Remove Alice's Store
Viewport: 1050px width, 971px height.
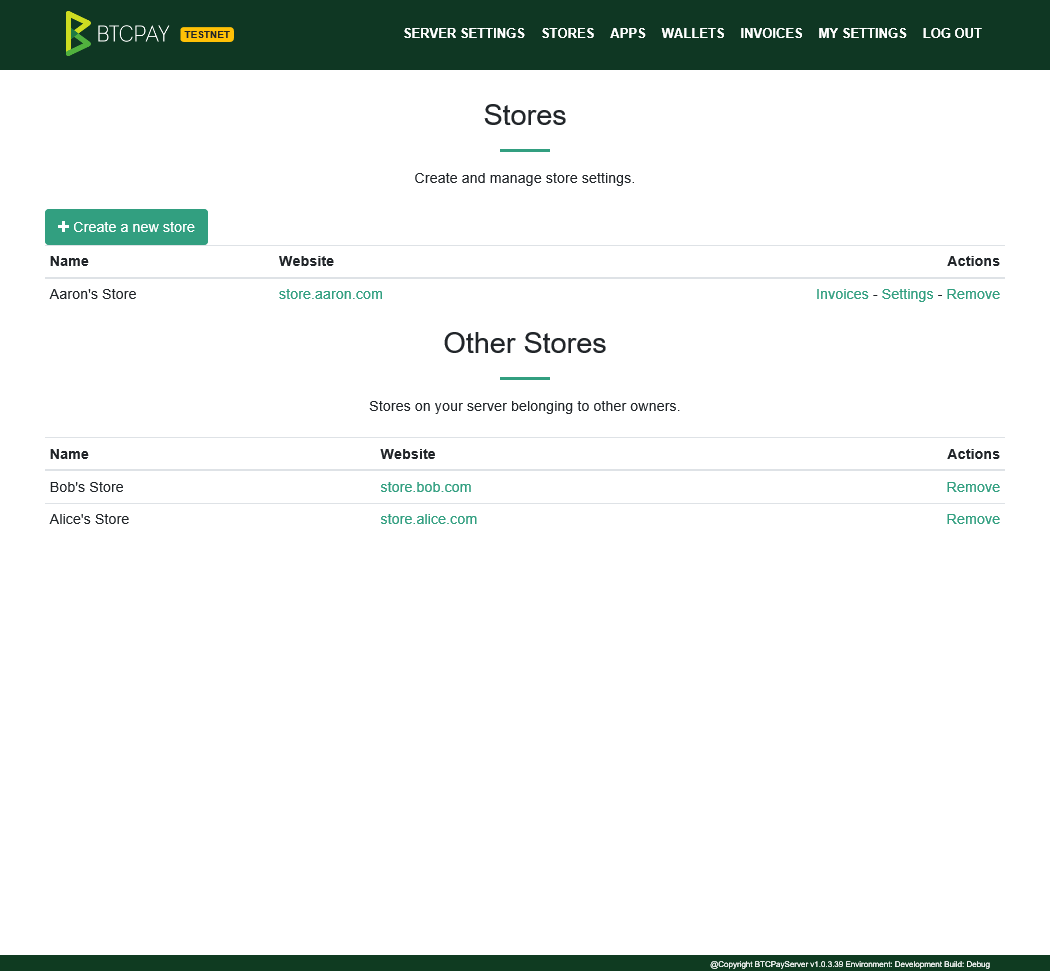coord(973,519)
